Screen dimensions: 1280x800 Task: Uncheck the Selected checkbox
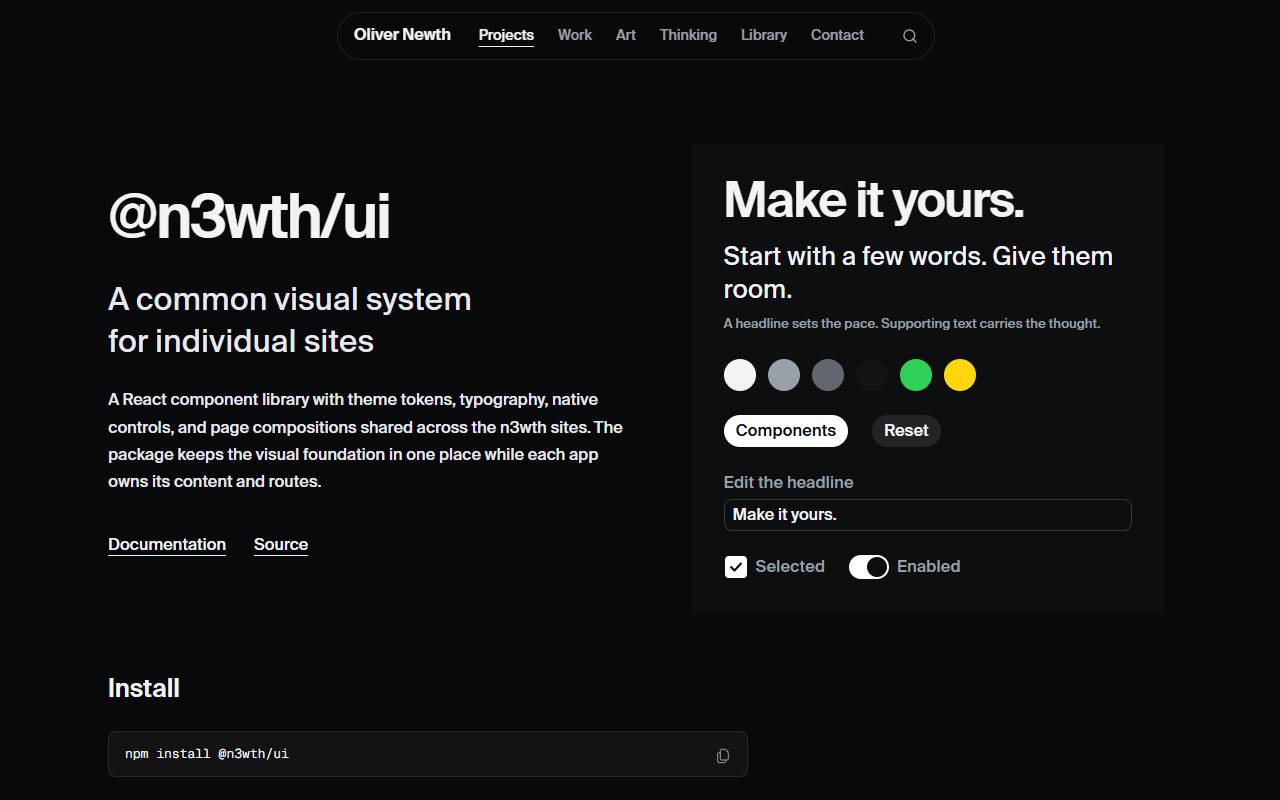(x=736, y=567)
